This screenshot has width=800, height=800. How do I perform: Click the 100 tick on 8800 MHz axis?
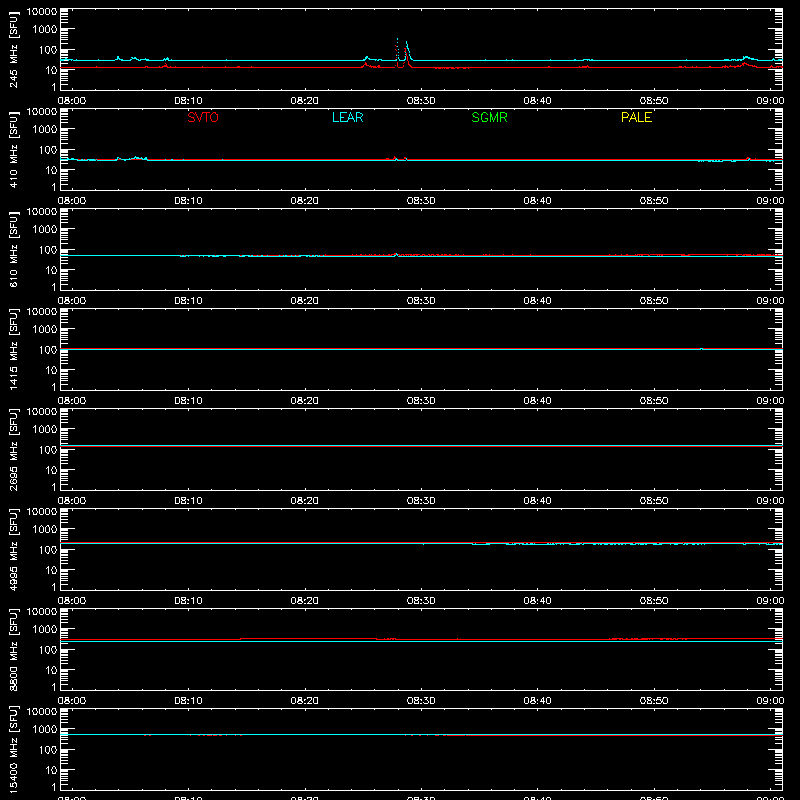tap(48, 650)
